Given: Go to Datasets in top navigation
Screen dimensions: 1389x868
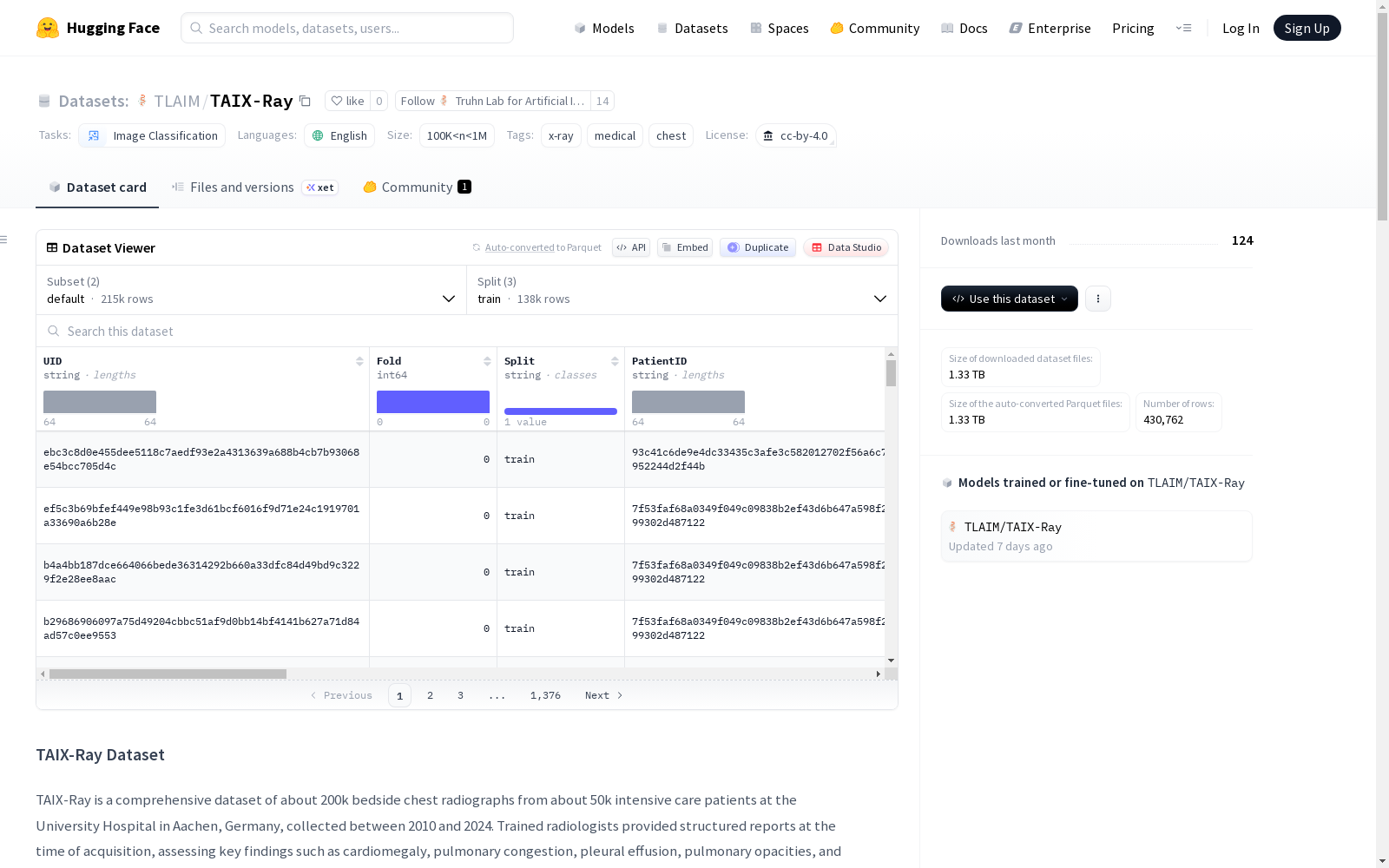Looking at the screenshot, I should pos(692,28).
